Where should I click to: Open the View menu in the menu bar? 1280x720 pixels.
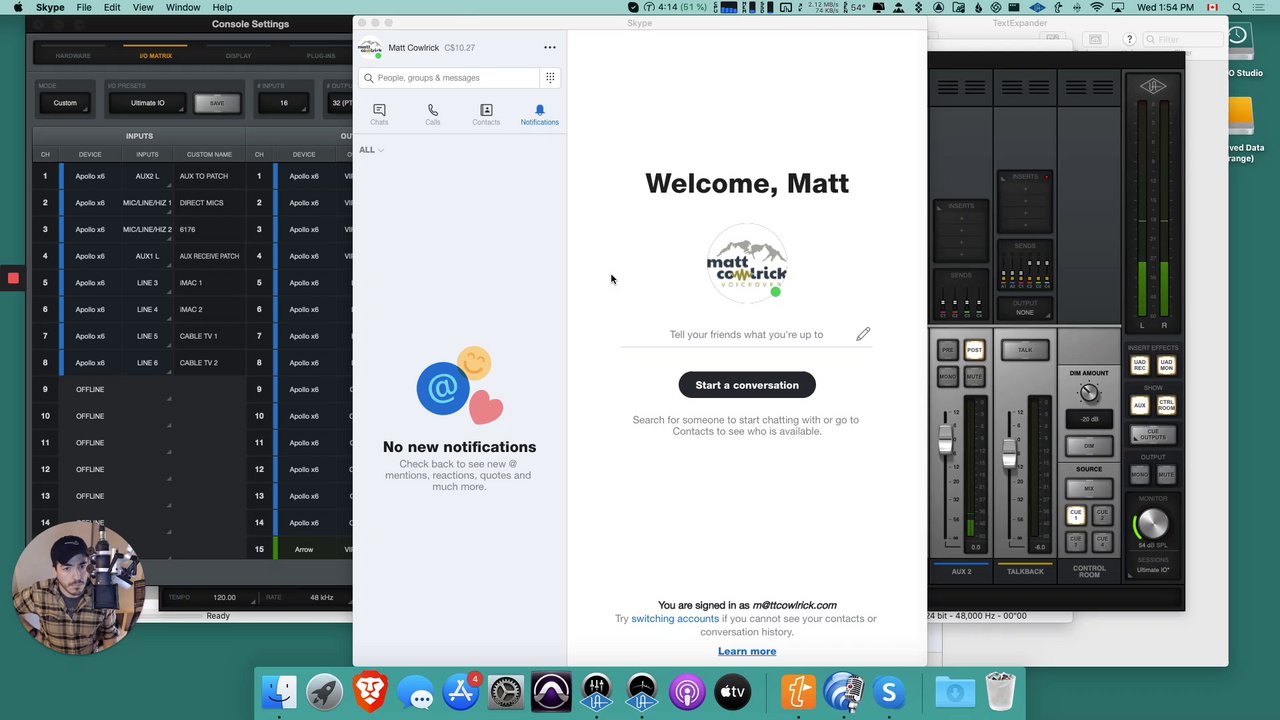143,7
